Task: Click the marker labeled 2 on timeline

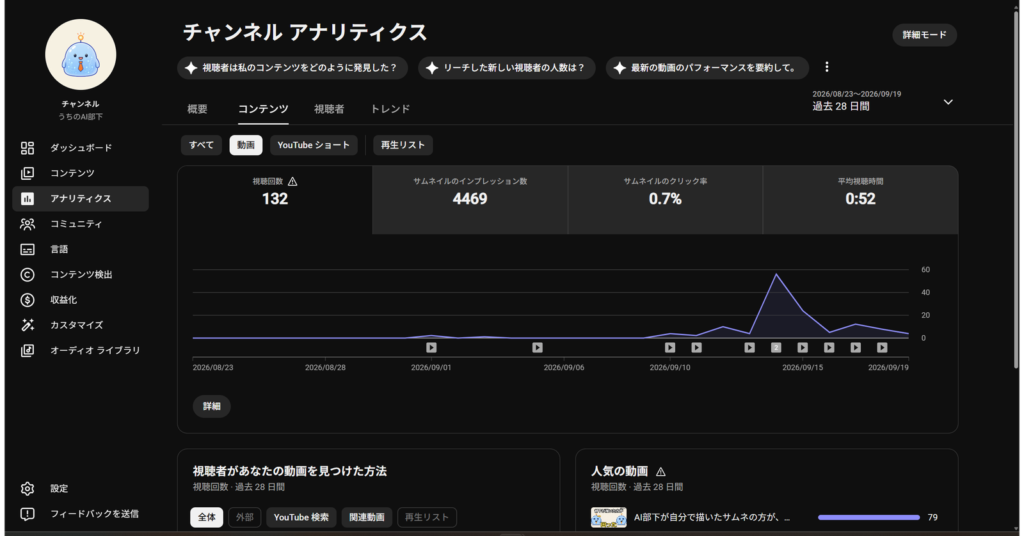Action: click(x=776, y=348)
